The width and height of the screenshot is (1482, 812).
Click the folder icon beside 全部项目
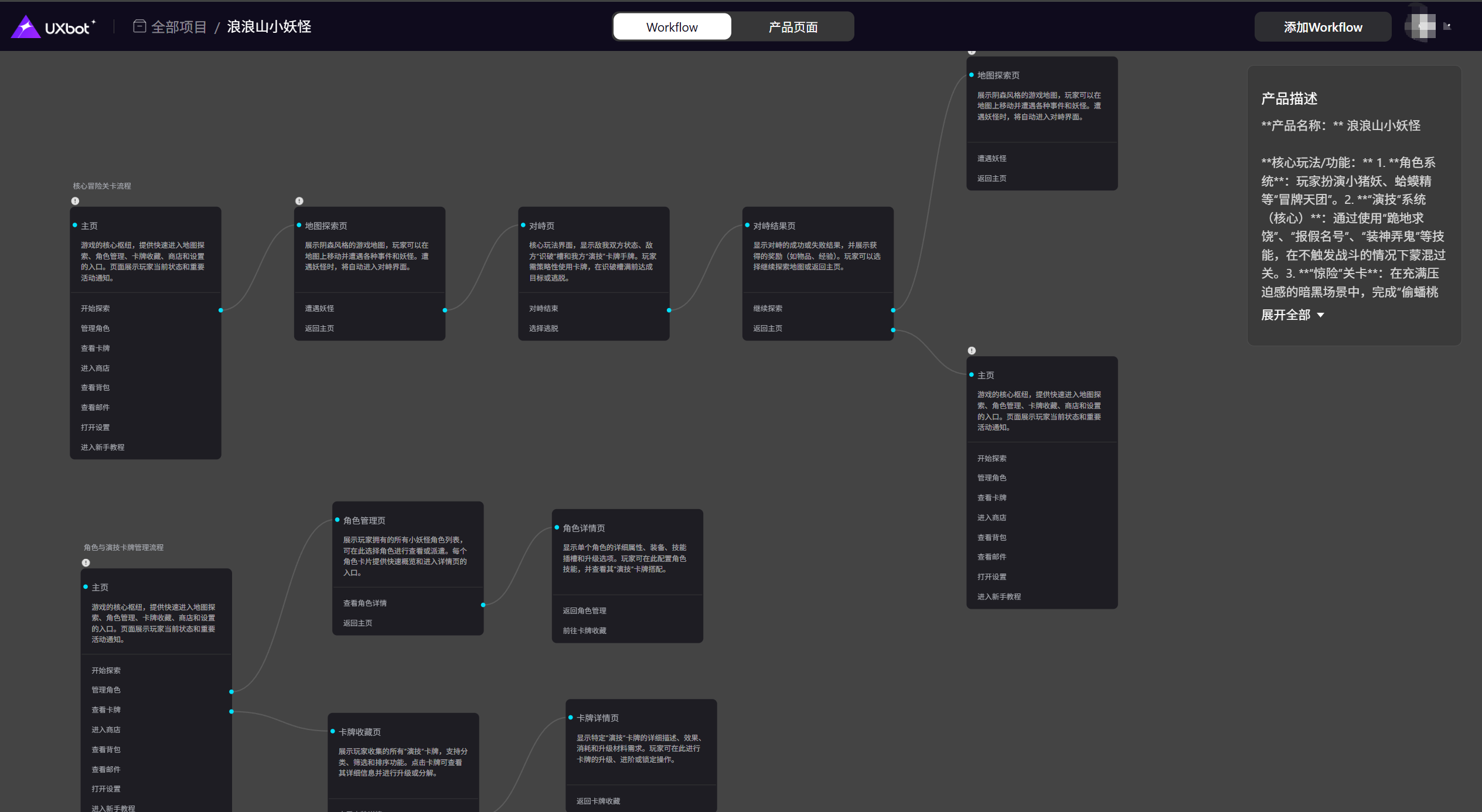(139, 26)
